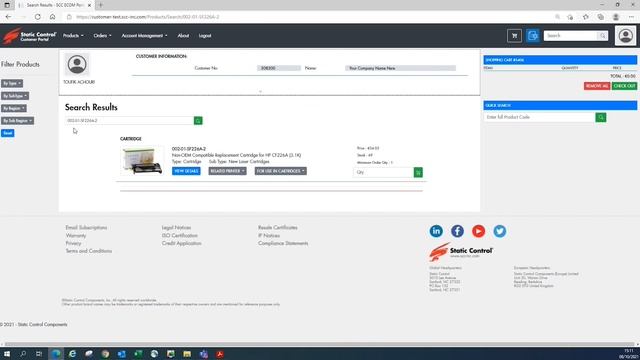The image size is (640, 360).
Task: Open the shopping cart icon in navbar
Action: click(514, 36)
